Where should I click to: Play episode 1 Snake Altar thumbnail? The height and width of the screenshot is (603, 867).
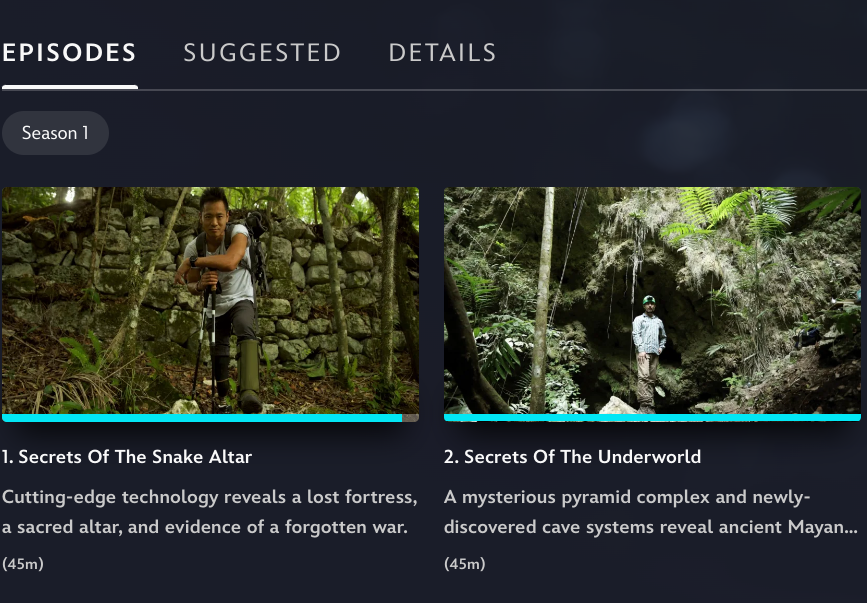pyautogui.click(x=210, y=301)
